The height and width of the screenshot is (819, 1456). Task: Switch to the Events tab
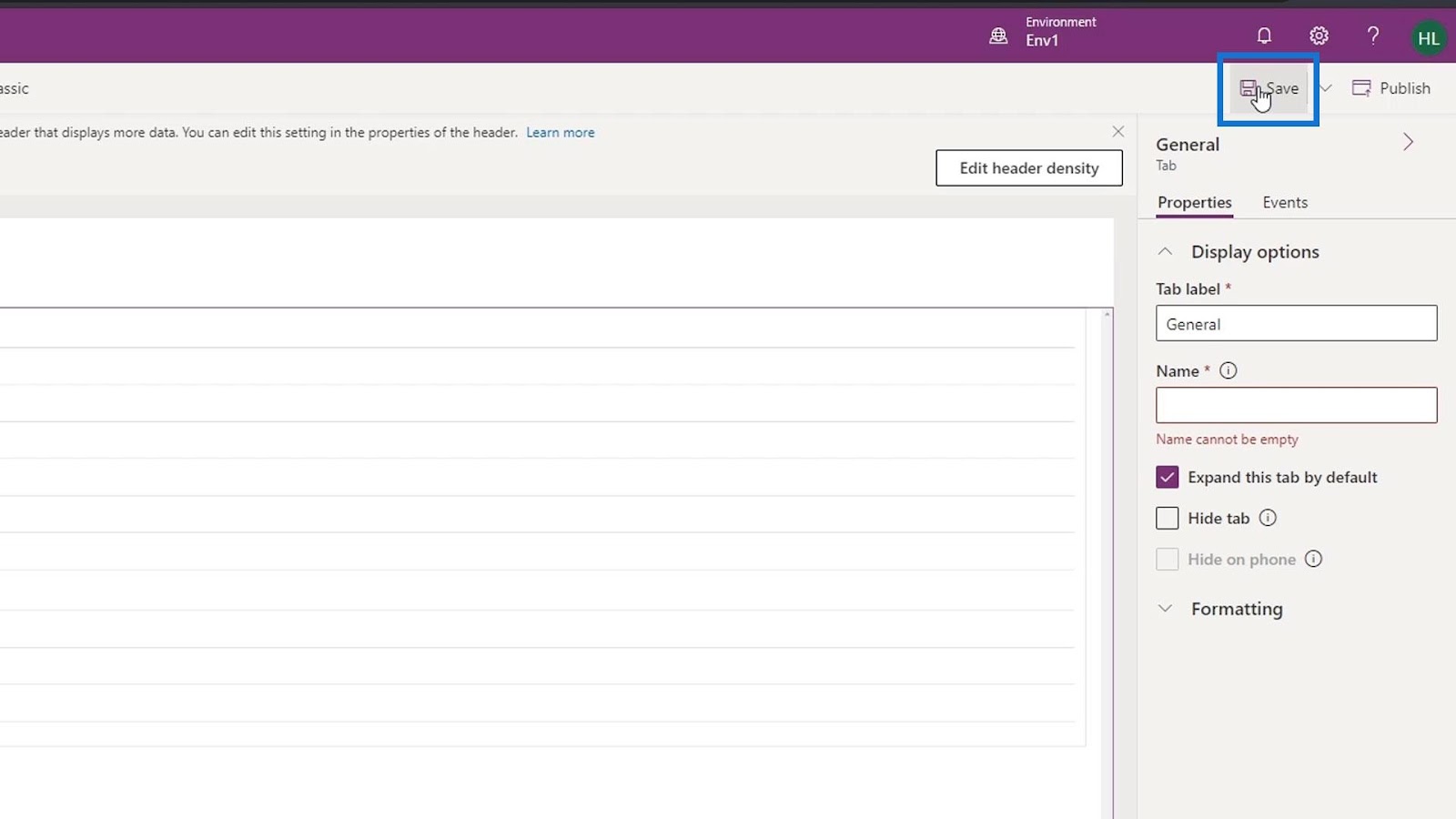point(1285,202)
